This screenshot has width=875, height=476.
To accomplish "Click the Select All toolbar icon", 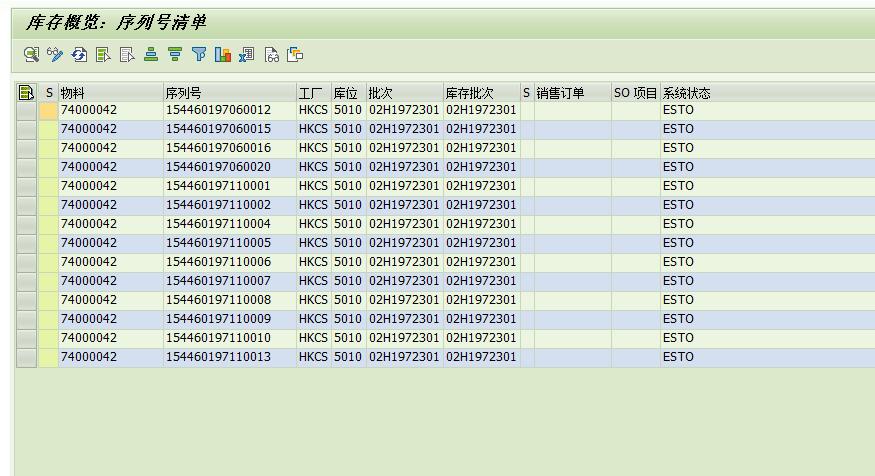I will 103,55.
